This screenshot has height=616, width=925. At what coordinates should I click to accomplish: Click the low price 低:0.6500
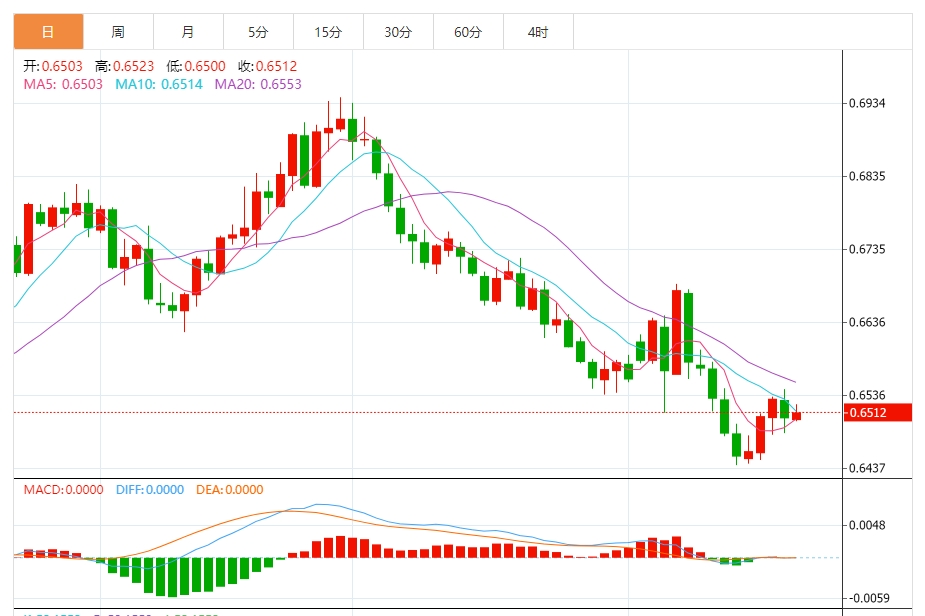point(196,66)
